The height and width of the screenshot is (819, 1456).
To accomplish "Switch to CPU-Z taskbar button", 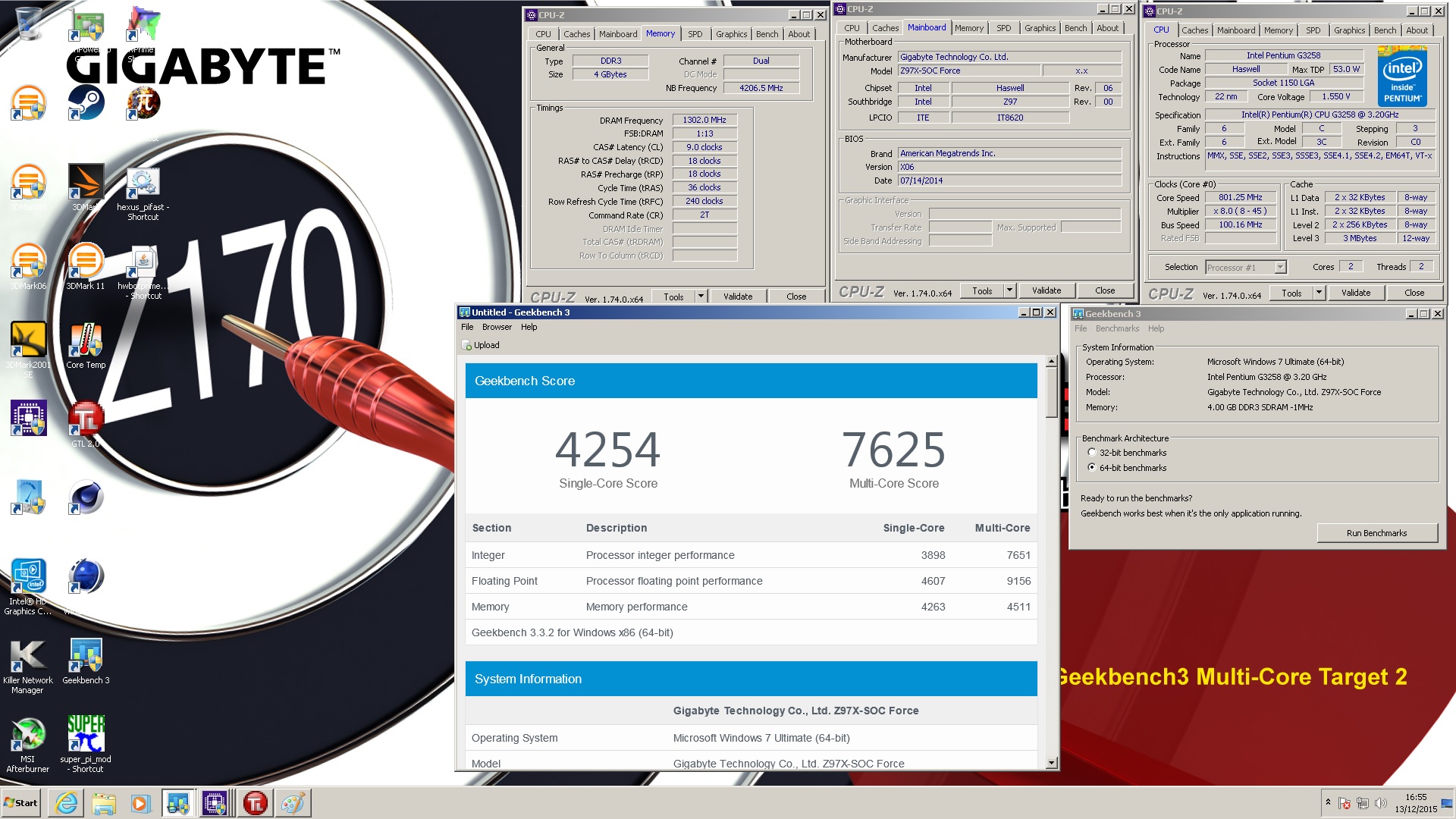I will click(215, 803).
